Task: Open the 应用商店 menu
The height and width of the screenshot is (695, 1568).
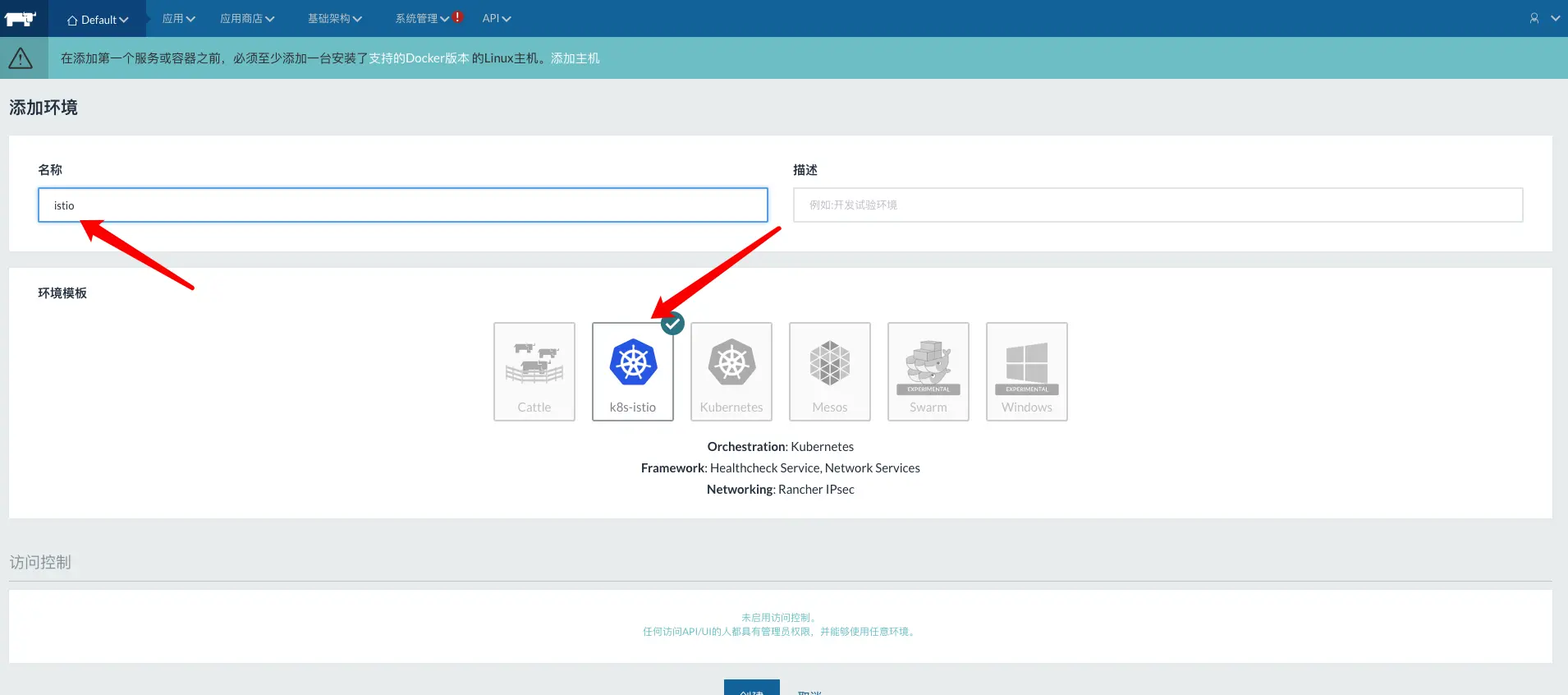Action: tap(247, 18)
